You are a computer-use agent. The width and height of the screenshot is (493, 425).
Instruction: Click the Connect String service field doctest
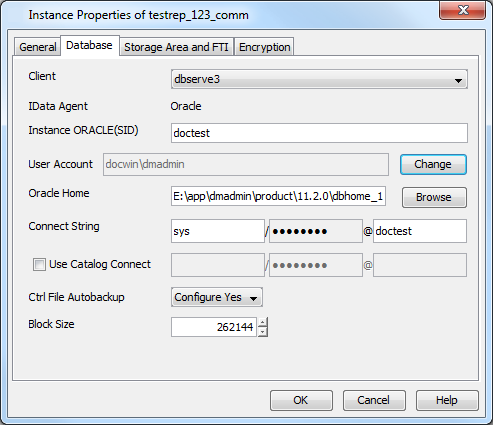(x=420, y=231)
